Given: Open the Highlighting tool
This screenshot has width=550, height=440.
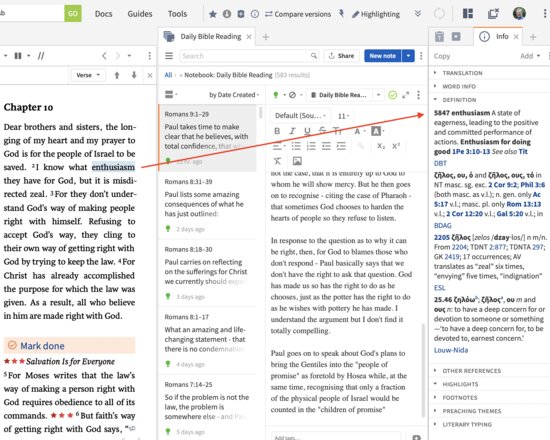Looking at the screenshot, I should [x=376, y=14].
